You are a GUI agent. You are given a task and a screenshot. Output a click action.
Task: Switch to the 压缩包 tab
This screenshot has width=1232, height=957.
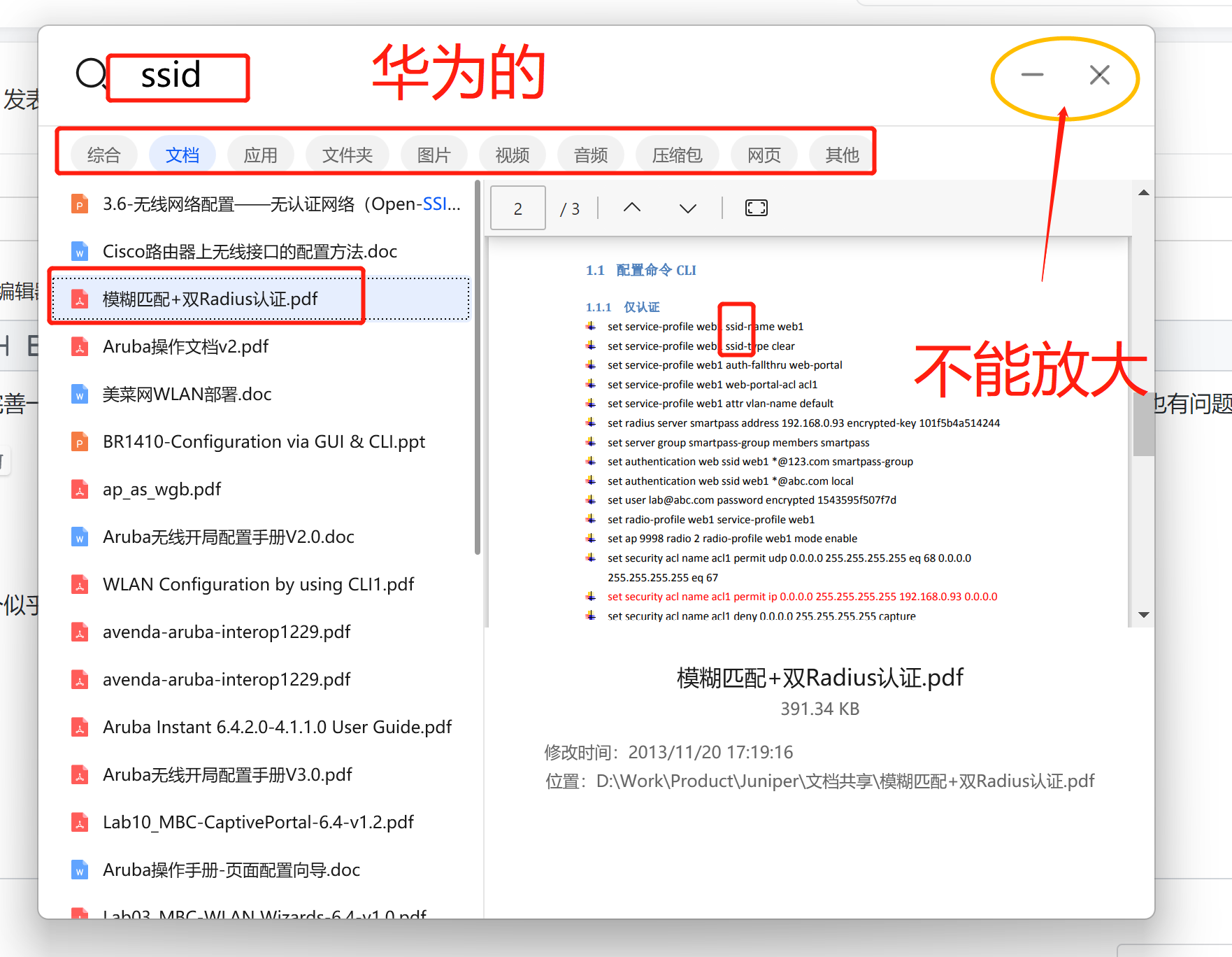pyautogui.click(x=678, y=155)
